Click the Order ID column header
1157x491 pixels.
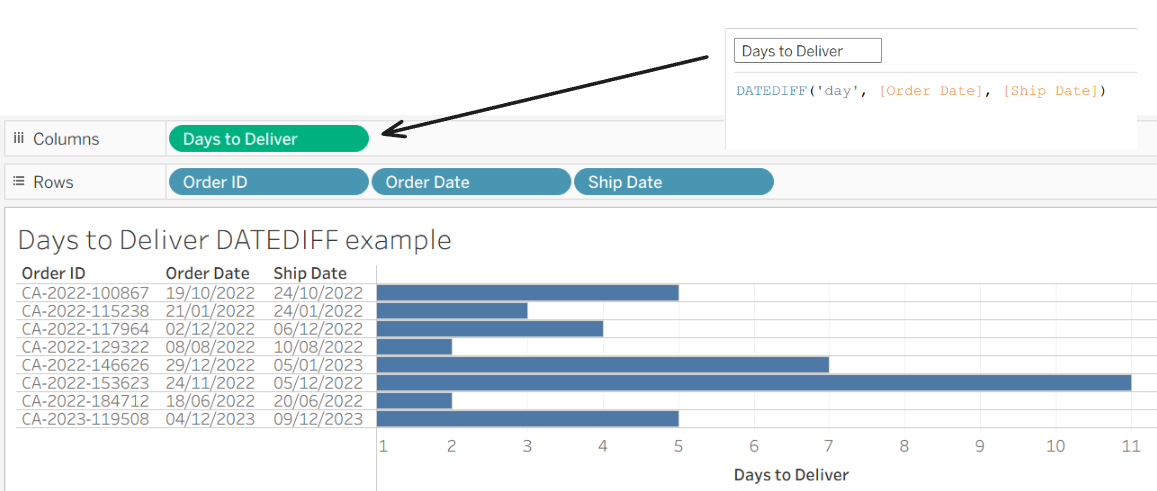[53, 273]
